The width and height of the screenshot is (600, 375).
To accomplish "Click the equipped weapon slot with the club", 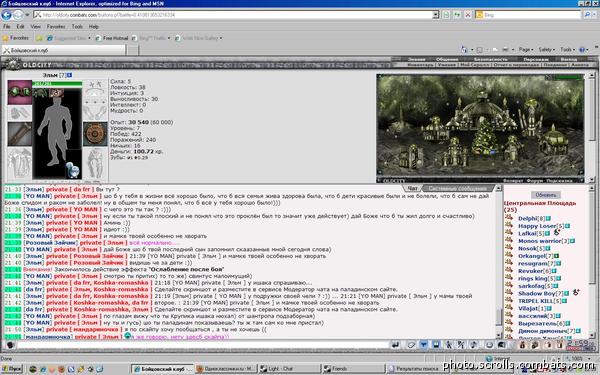I will tap(20, 134).
